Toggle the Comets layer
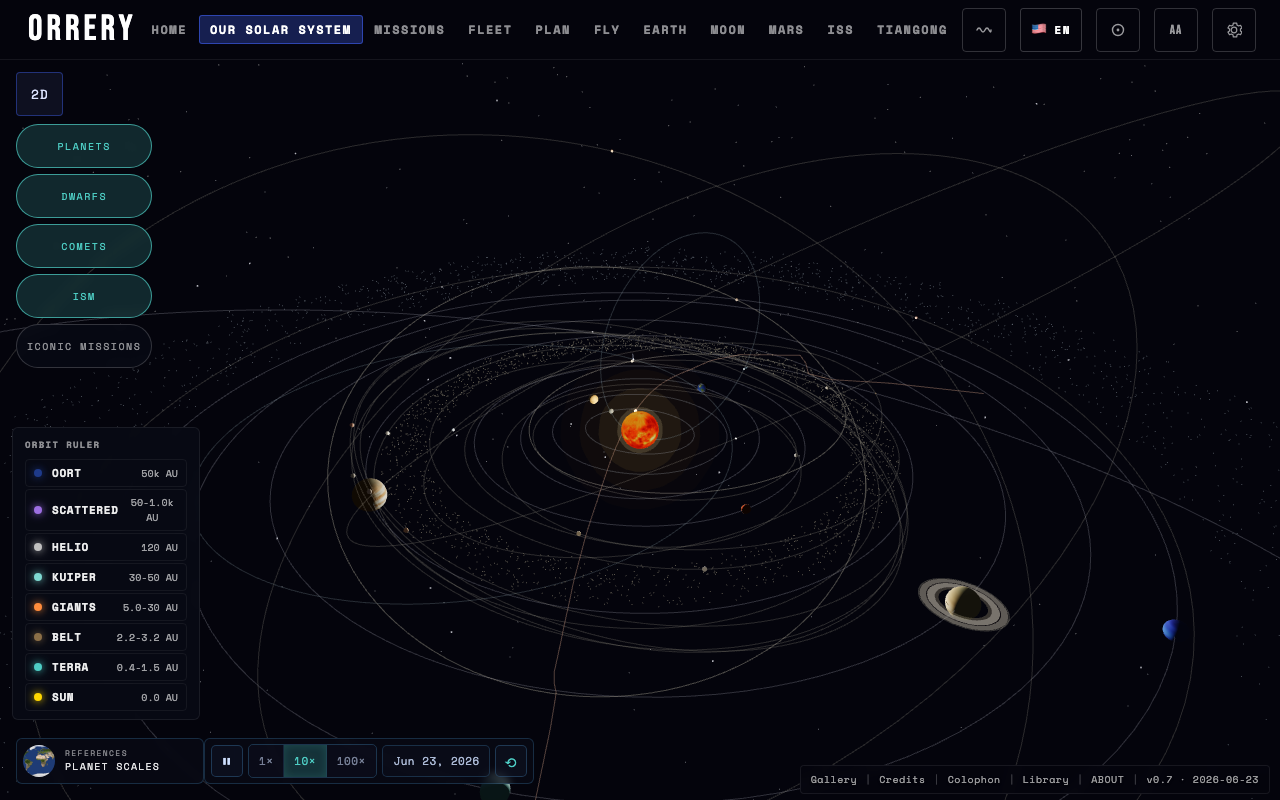The image size is (1280, 800). pyautogui.click(x=84, y=246)
